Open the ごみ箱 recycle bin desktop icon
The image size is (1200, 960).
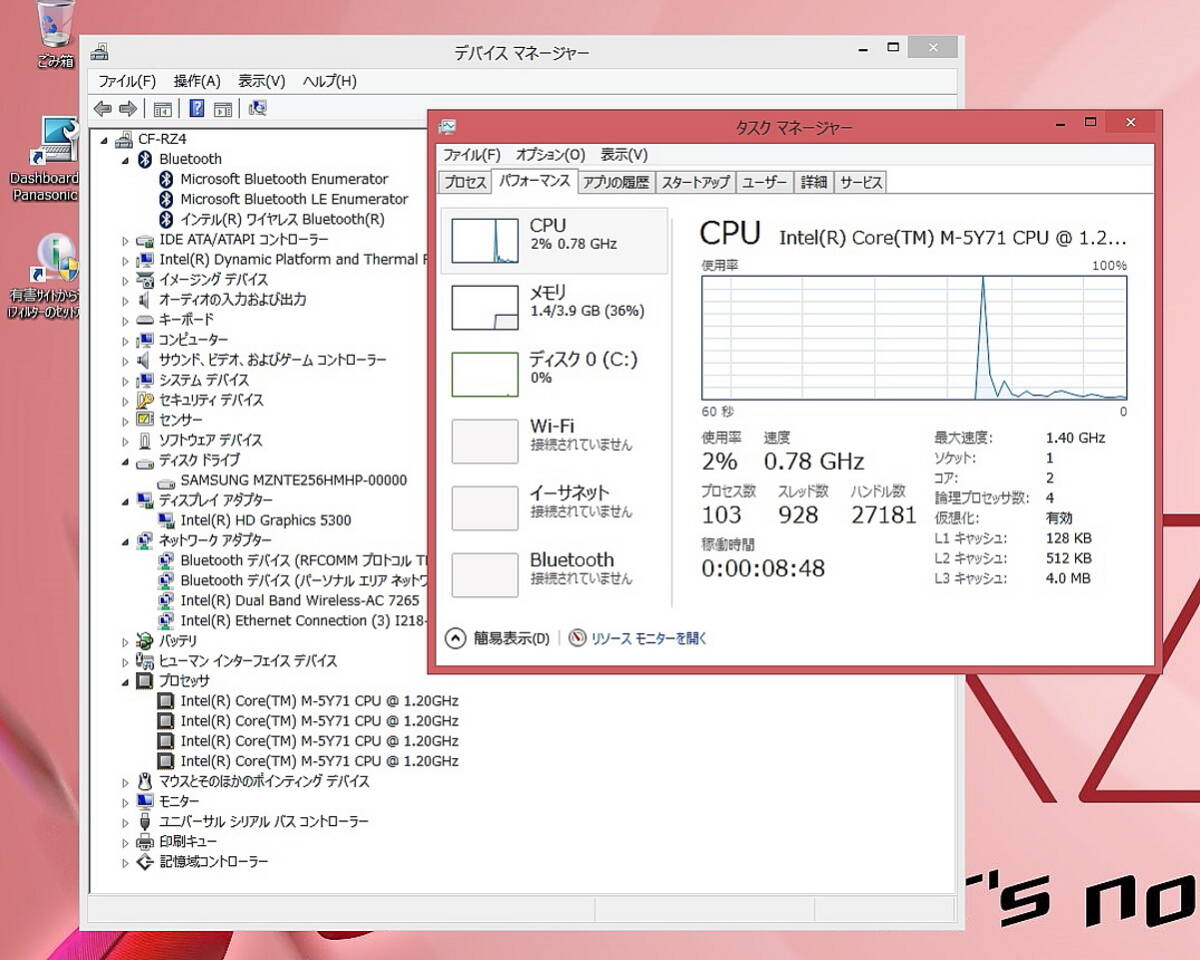coord(55,35)
